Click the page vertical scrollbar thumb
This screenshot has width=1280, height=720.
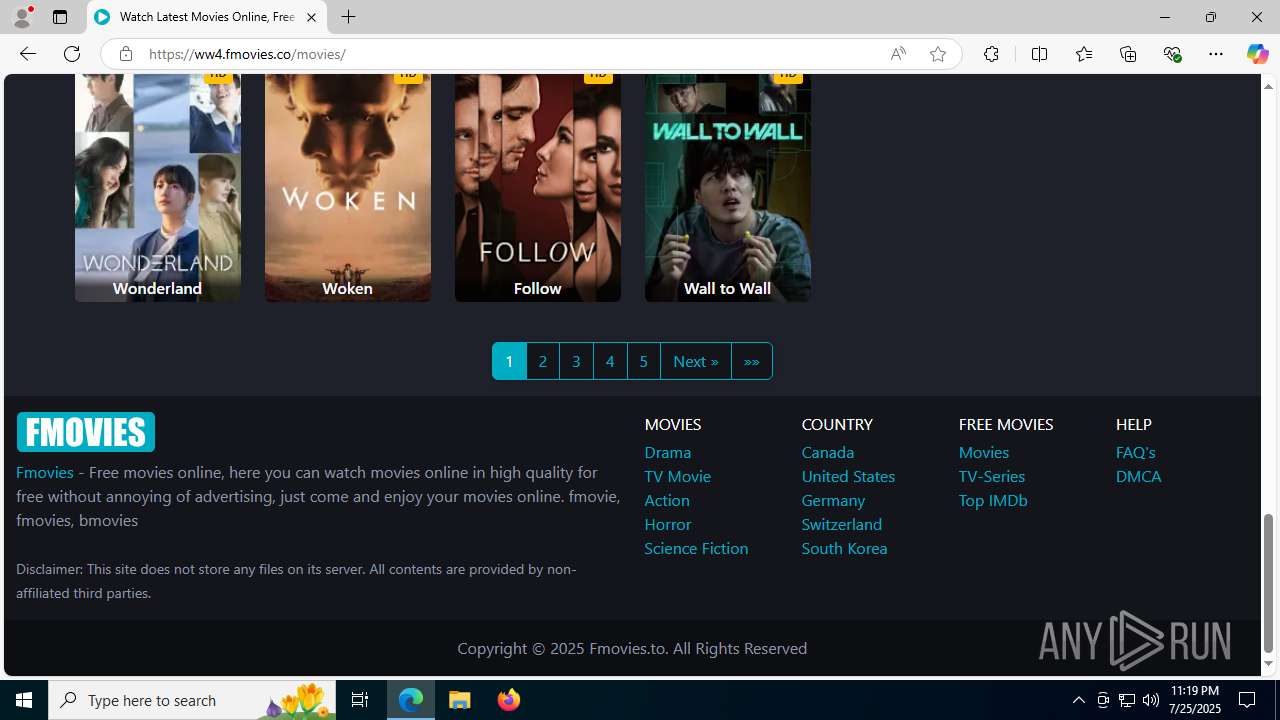coord(1268,583)
